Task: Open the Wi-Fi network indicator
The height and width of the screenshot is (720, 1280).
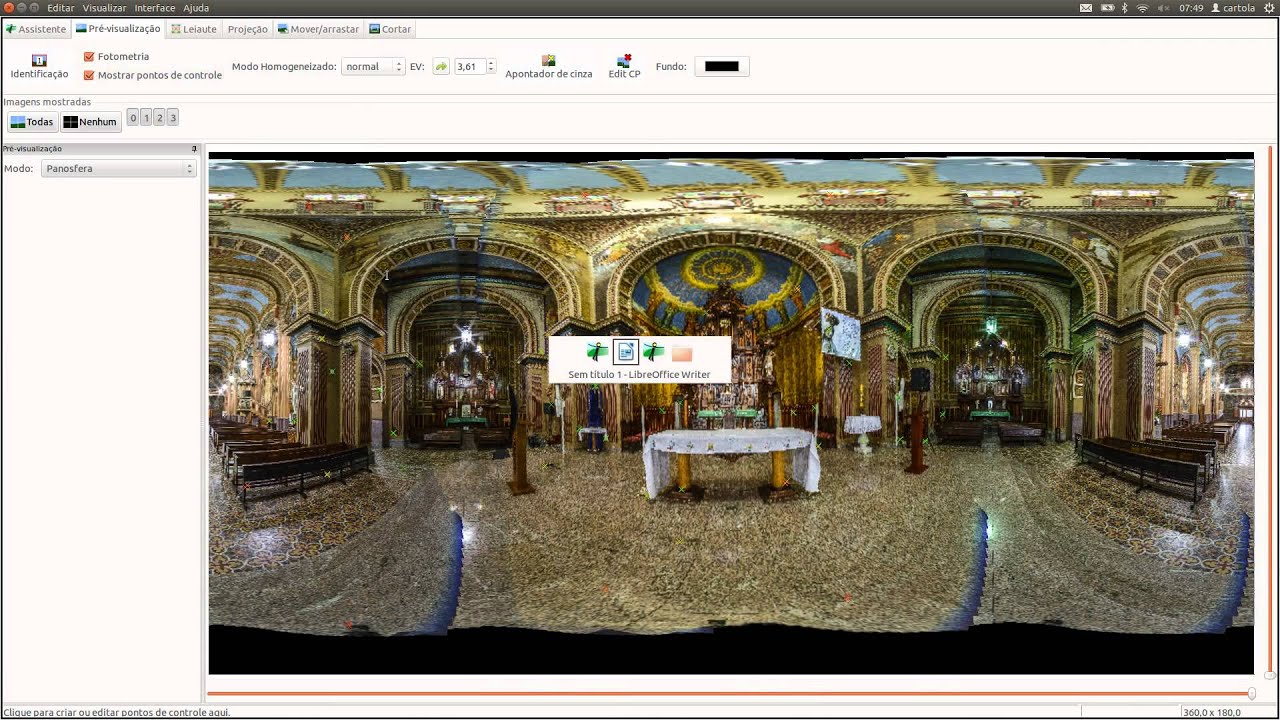Action: coord(1143,8)
